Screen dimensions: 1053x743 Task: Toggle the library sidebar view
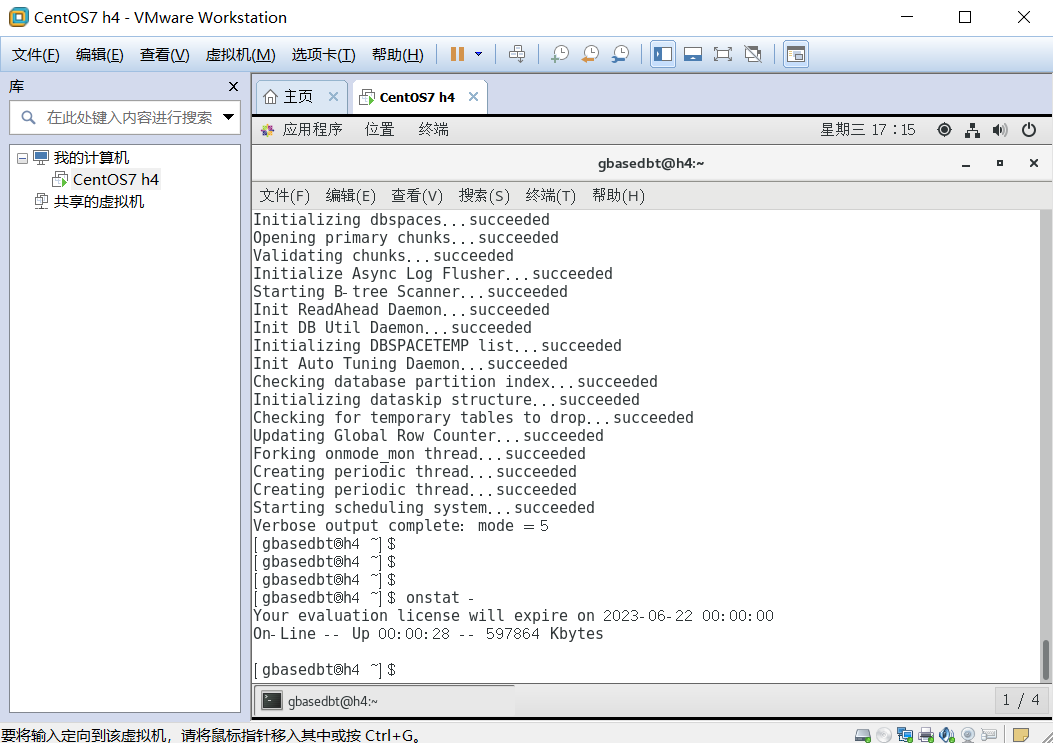click(x=663, y=54)
